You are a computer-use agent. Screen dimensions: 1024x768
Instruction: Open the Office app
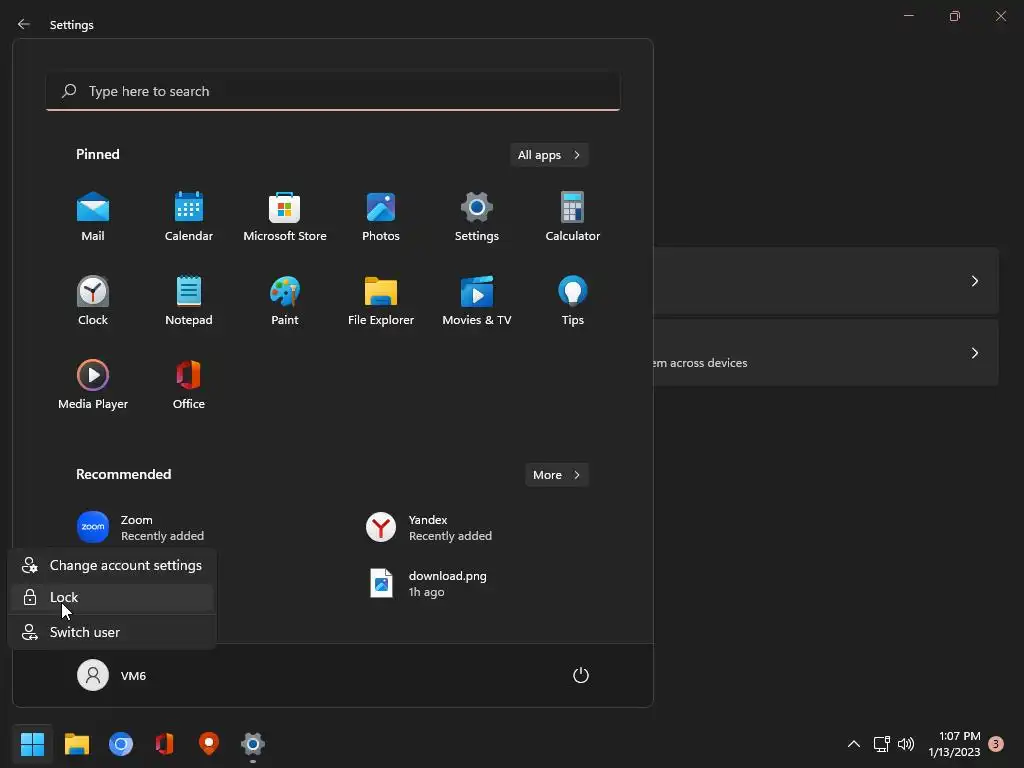click(189, 385)
